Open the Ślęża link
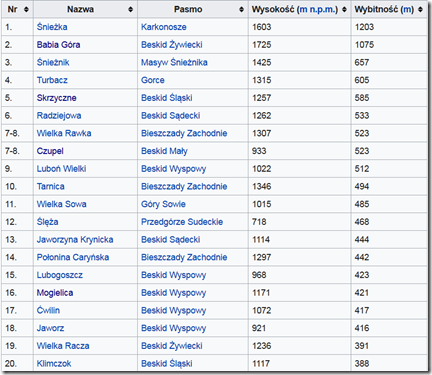This screenshot has width=432, height=375. point(48,222)
